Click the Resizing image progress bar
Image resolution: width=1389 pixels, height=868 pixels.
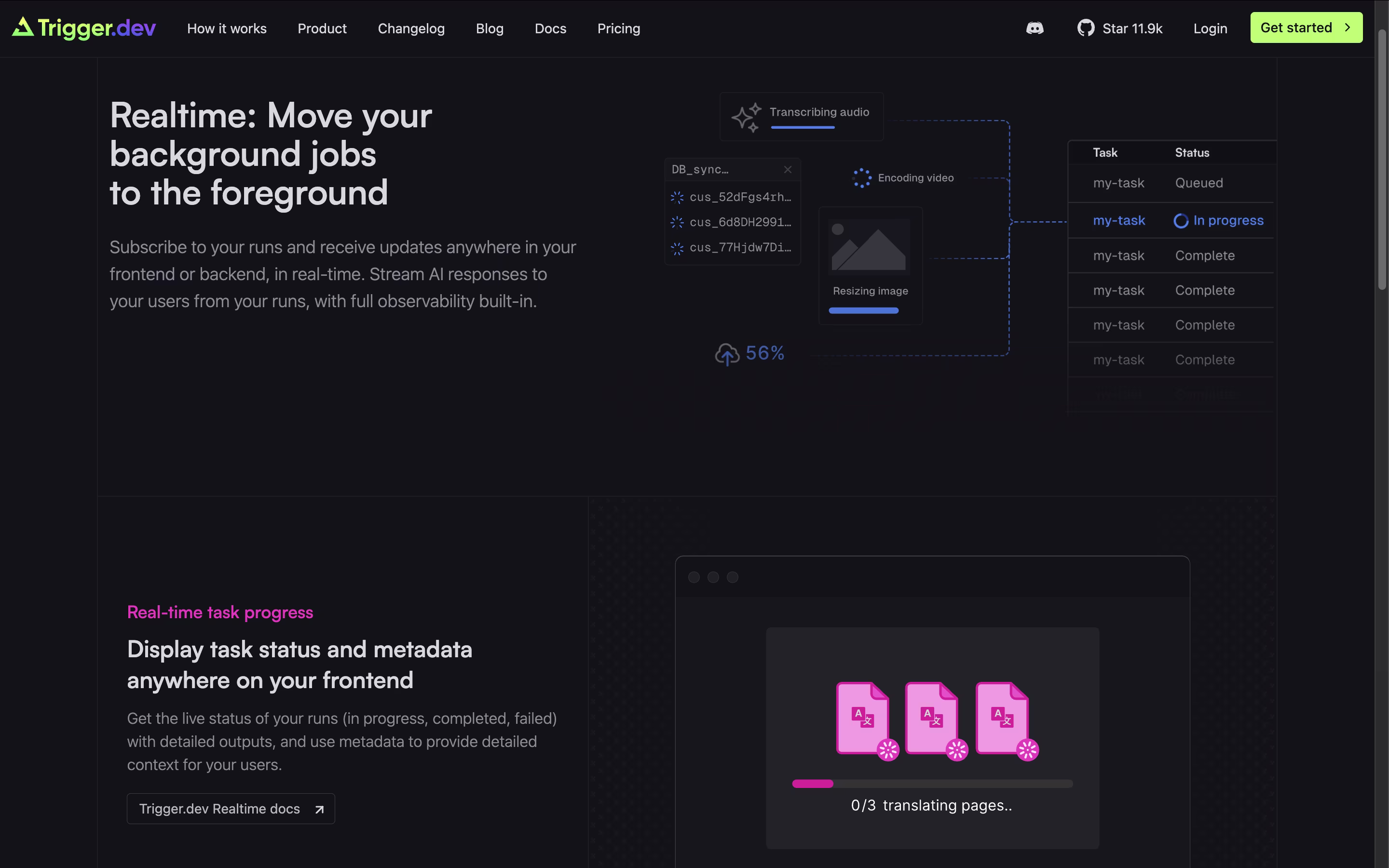point(863,311)
